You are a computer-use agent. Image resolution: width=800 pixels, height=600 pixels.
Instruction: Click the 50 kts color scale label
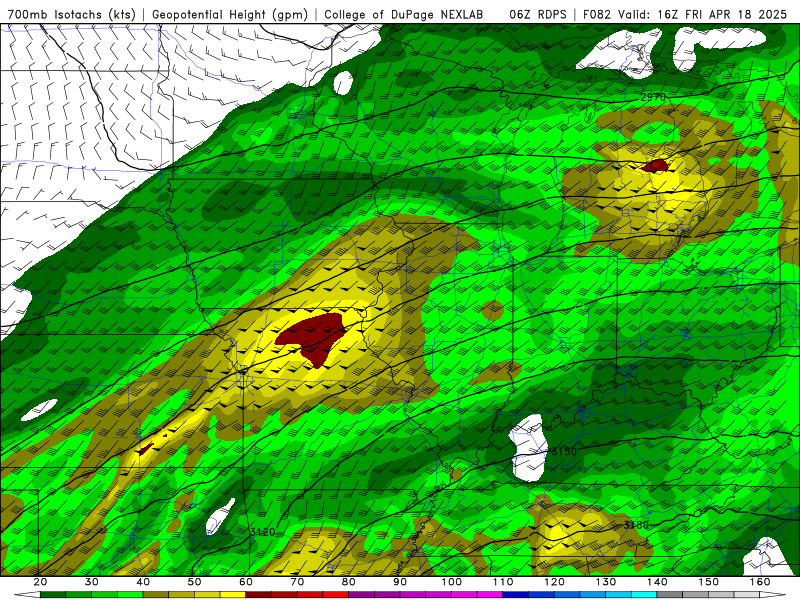tap(194, 582)
